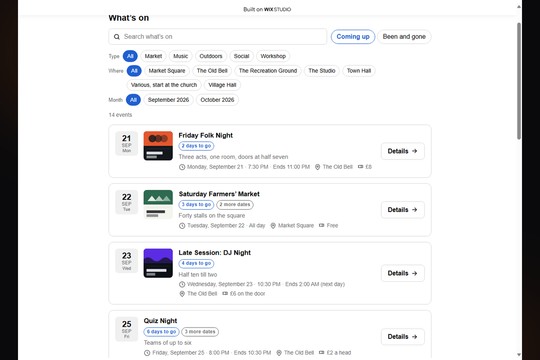Image resolution: width=540 pixels, height=360 pixels.
Task: Filter by Market type
Action: (153, 56)
